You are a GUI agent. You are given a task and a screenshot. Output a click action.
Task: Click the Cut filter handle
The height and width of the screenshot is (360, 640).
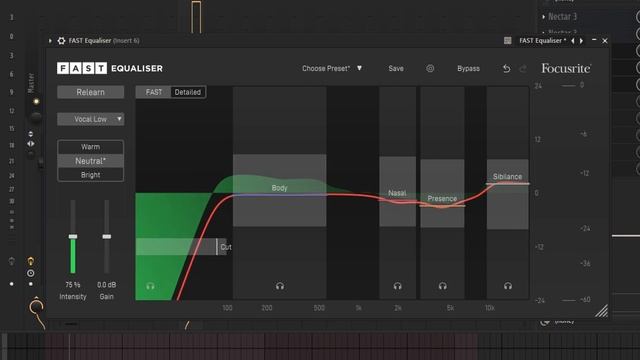[x=218, y=247]
